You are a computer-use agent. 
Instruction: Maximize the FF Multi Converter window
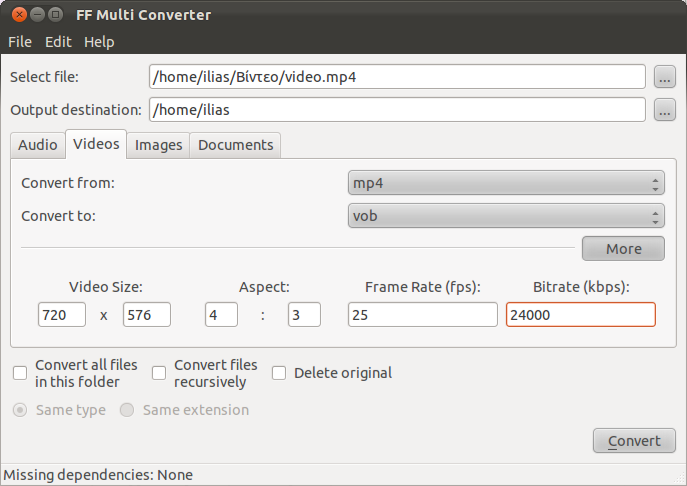pyautogui.click(x=55, y=15)
